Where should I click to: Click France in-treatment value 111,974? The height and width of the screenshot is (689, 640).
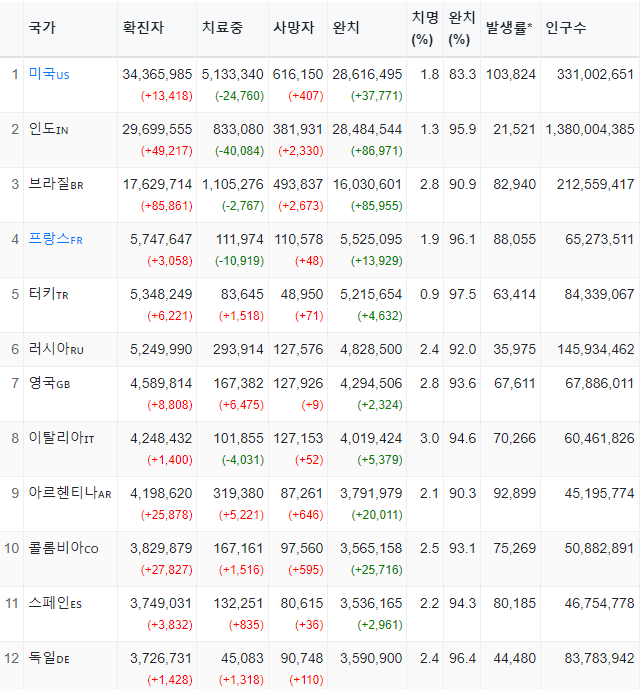[x=240, y=239]
